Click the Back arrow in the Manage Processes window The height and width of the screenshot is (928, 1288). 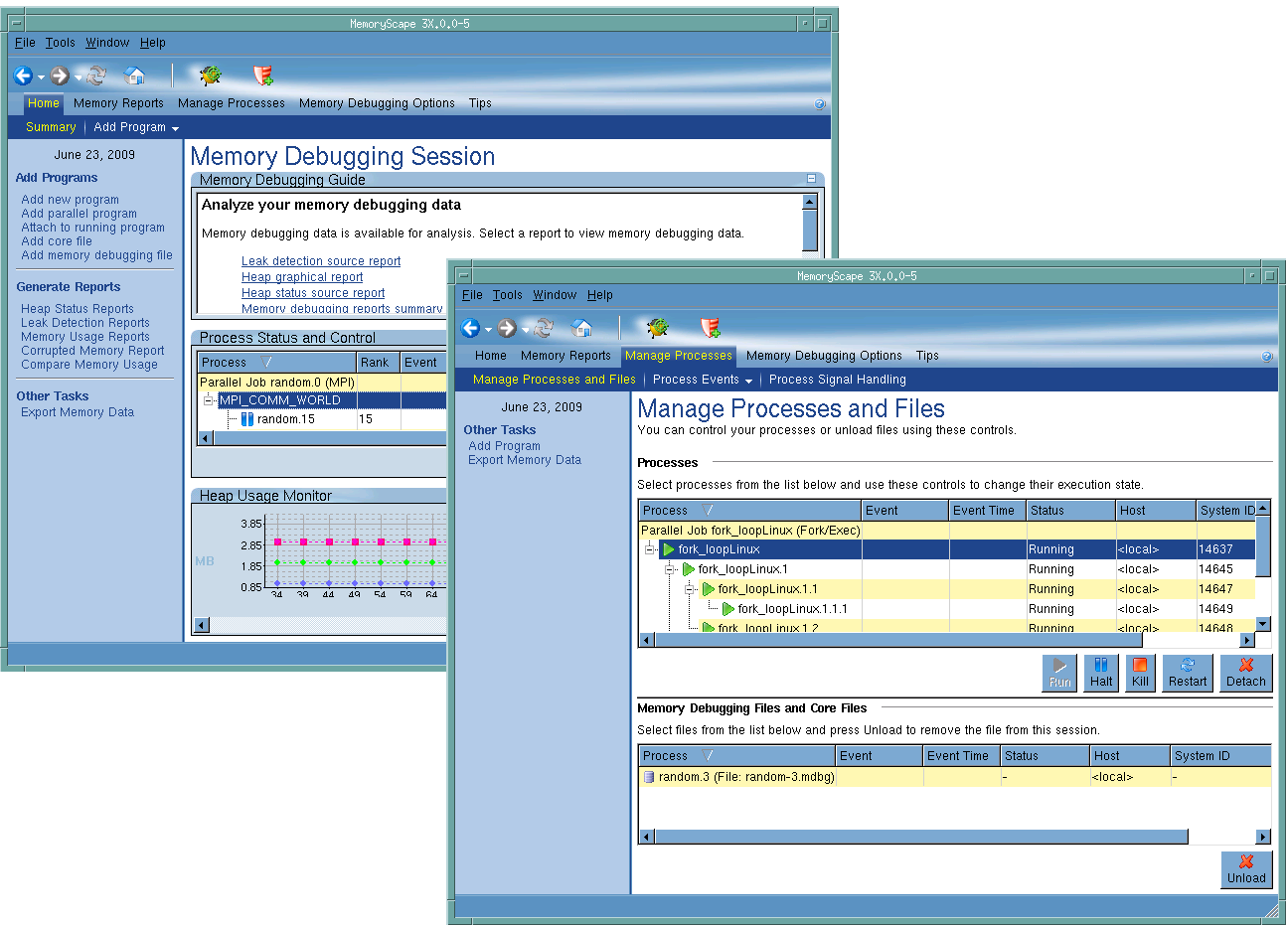471,328
